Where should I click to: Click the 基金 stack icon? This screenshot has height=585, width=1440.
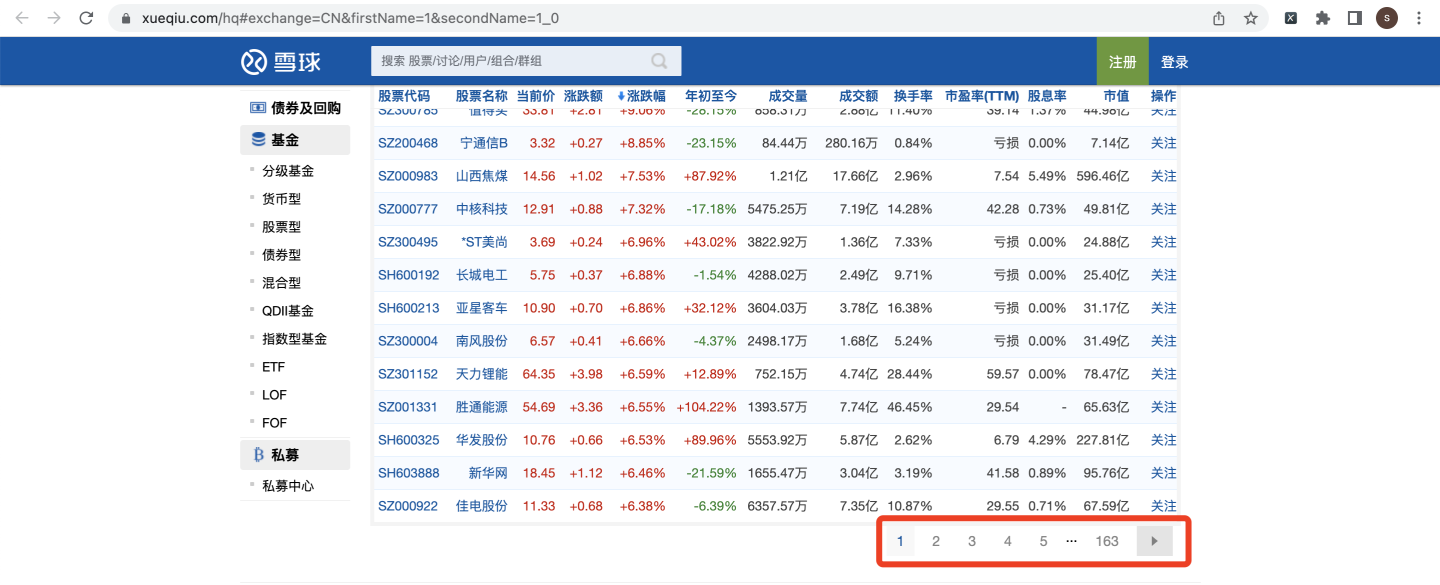pos(258,140)
